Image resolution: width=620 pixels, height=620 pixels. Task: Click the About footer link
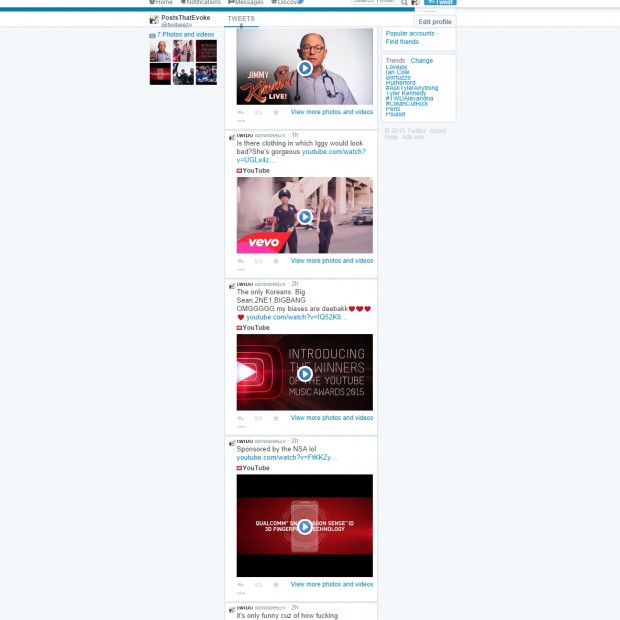pyautogui.click(x=438, y=131)
